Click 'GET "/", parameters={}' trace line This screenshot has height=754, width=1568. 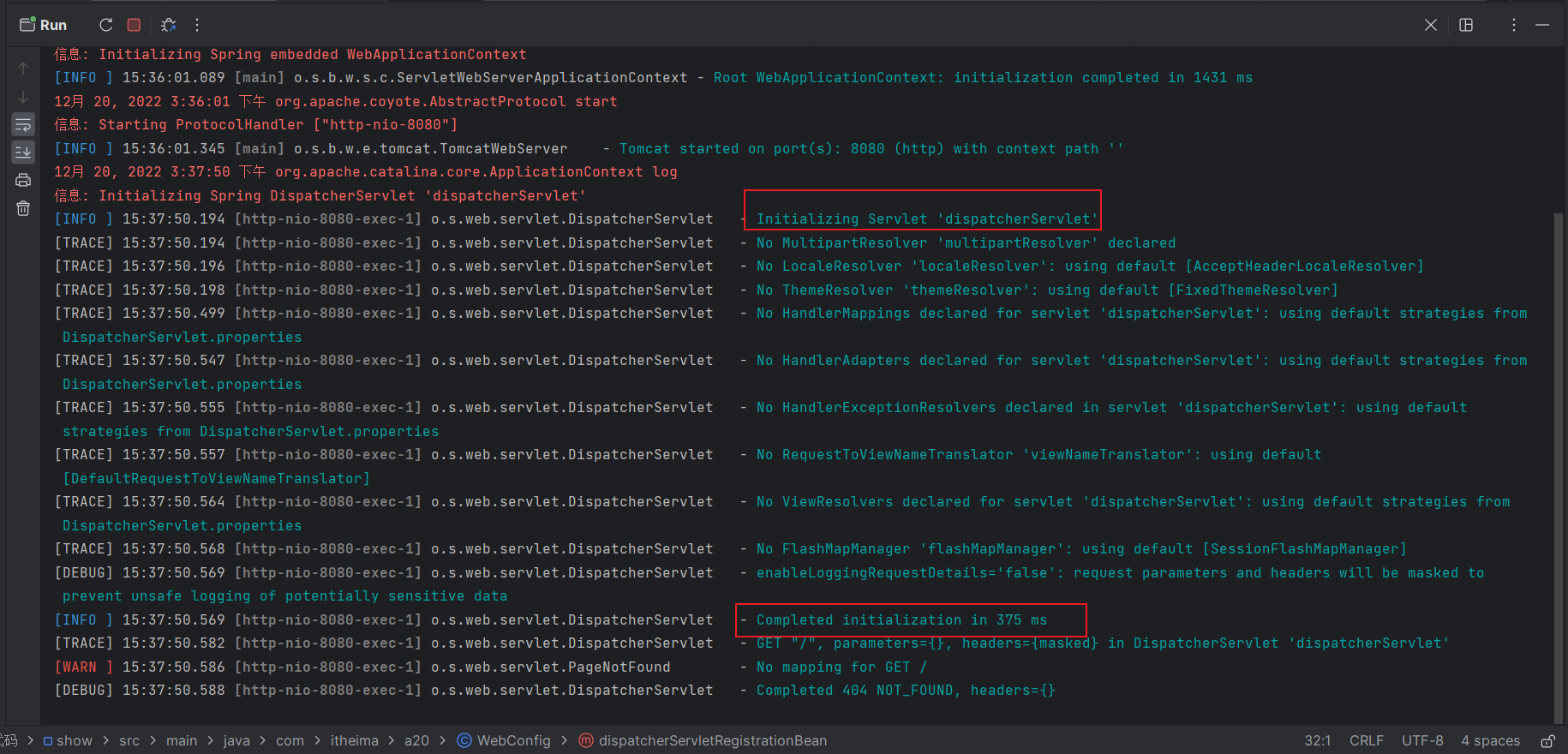1103,643
